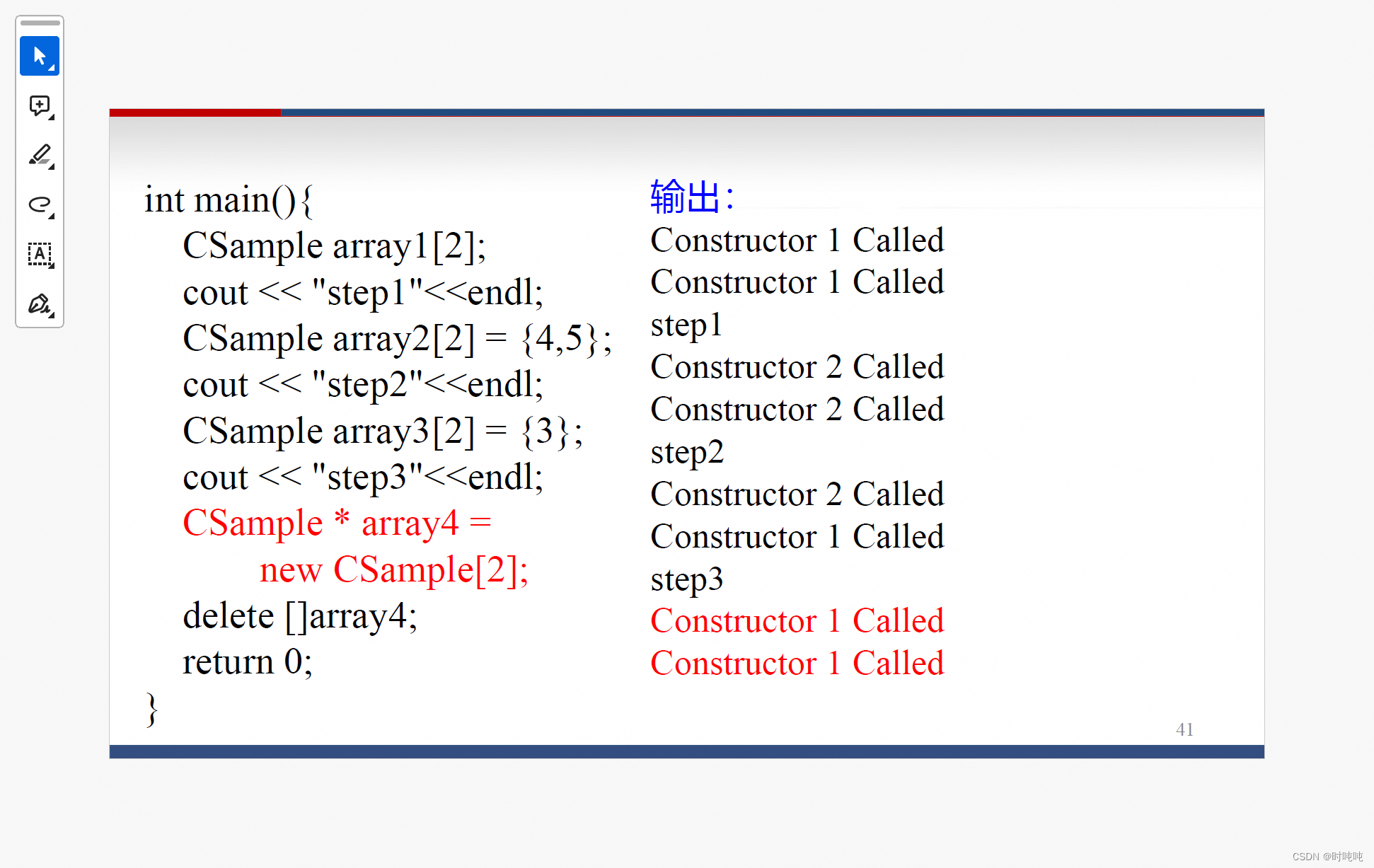Select the text box tool icon

pos(40,253)
